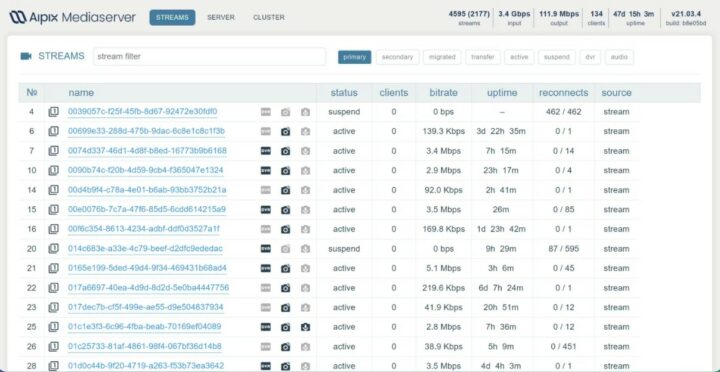The width and height of the screenshot is (720, 372).
Task: Open stream 0074d337-46d1-4d8f-b8ed-16773b9b6168
Action: pyautogui.click(x=147, y=151)
